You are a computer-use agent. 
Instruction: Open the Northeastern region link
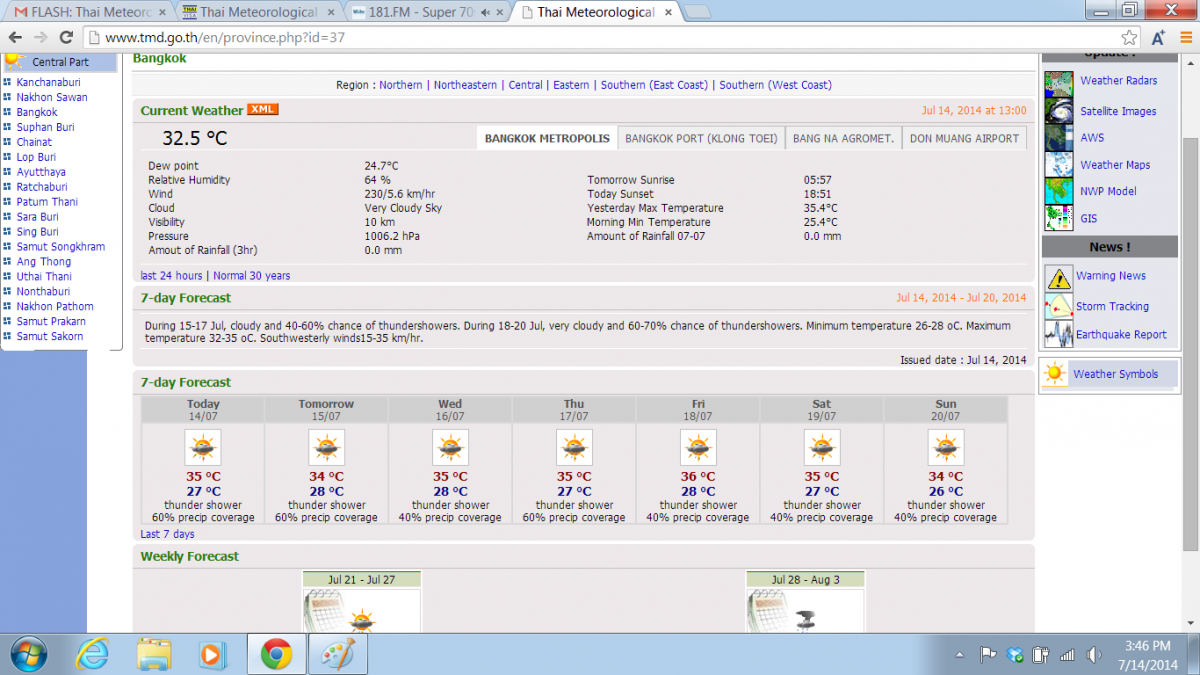pos(465,85)
